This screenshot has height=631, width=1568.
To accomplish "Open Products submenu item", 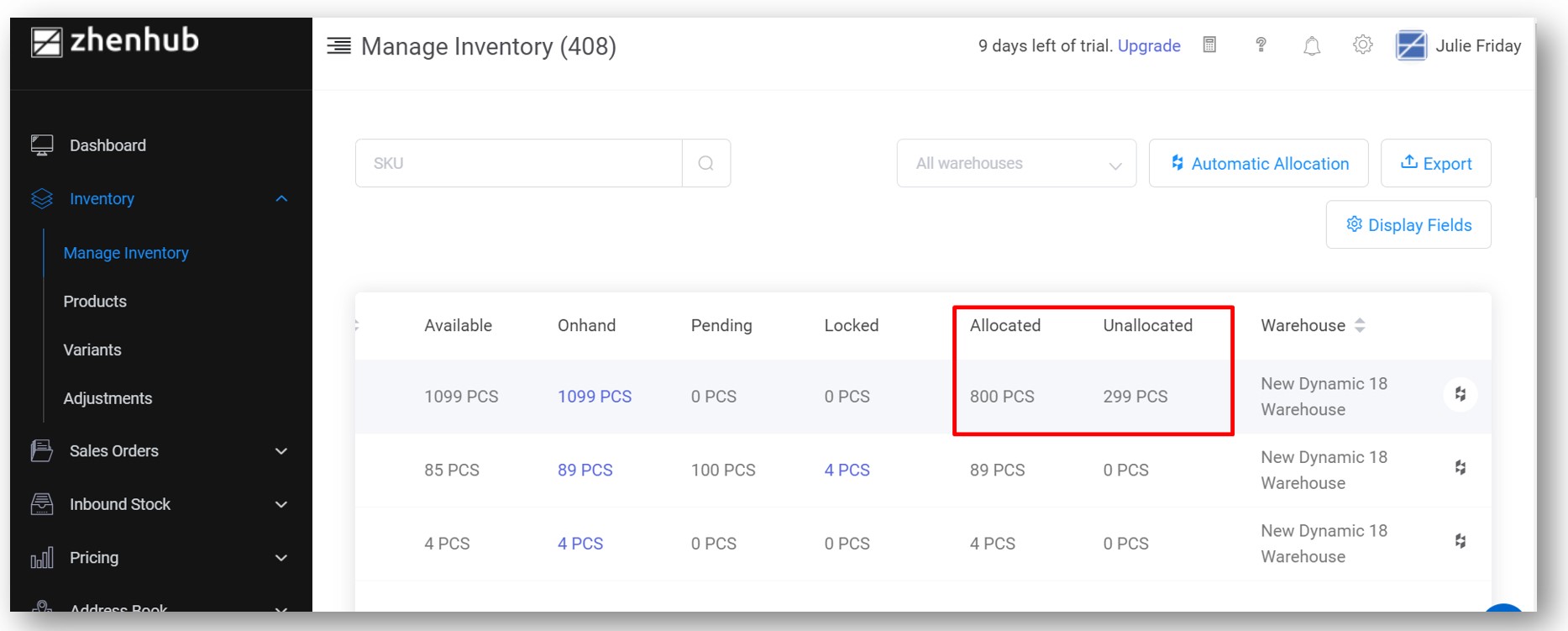I will tap(95, 302).
